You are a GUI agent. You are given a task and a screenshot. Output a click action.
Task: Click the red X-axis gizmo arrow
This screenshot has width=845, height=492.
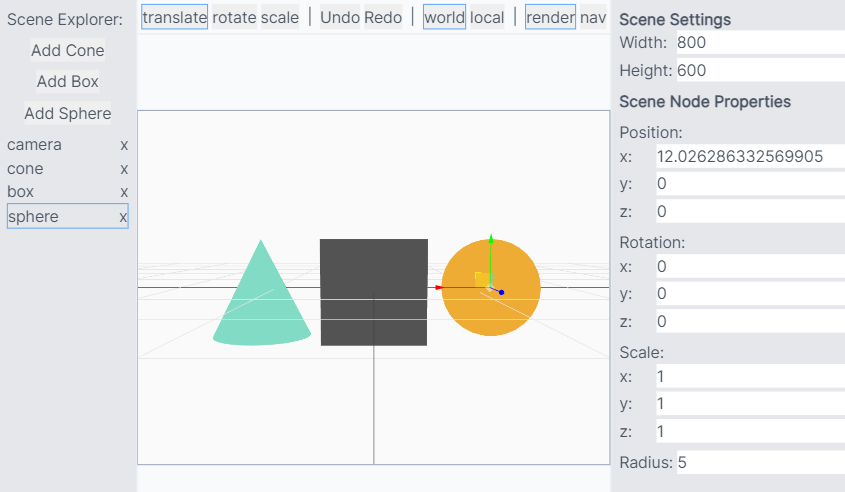(x=439, y=287)
